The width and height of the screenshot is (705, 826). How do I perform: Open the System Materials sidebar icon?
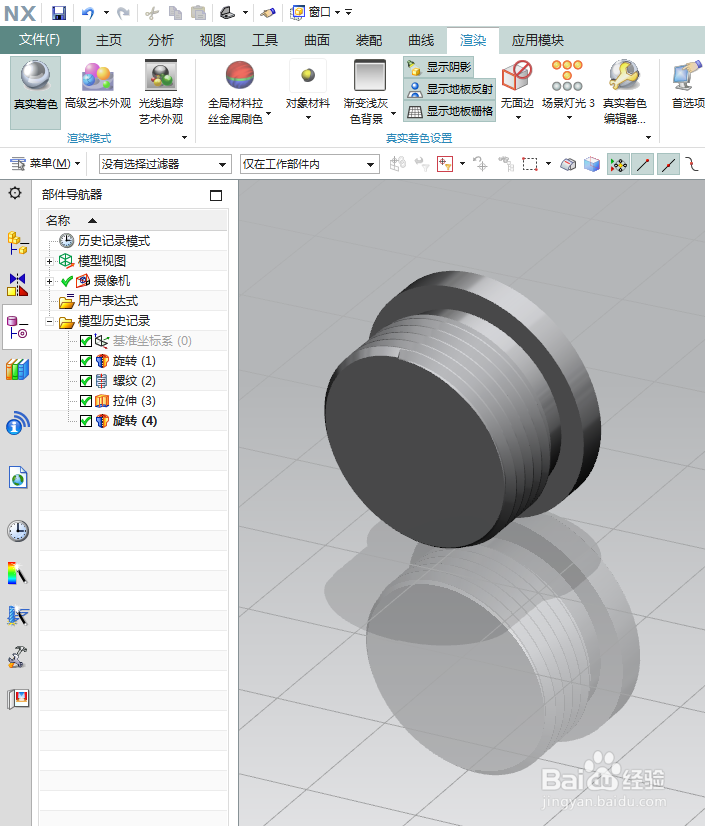(x=17, y=573)
